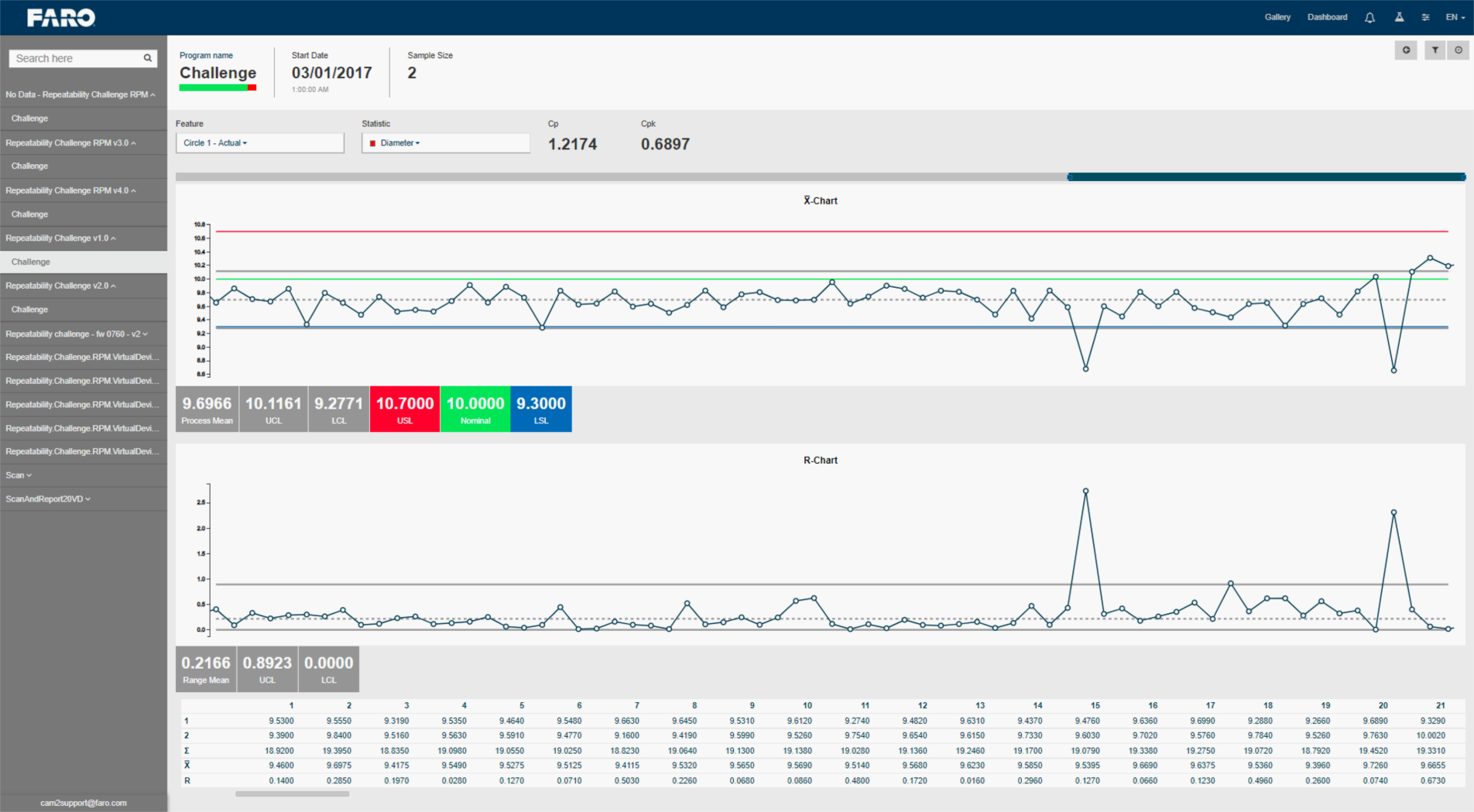Image resolution: width=1474 pixels, height=812 pixels.
Task: Open the notifications bell icon
Action: point(1369,17)
